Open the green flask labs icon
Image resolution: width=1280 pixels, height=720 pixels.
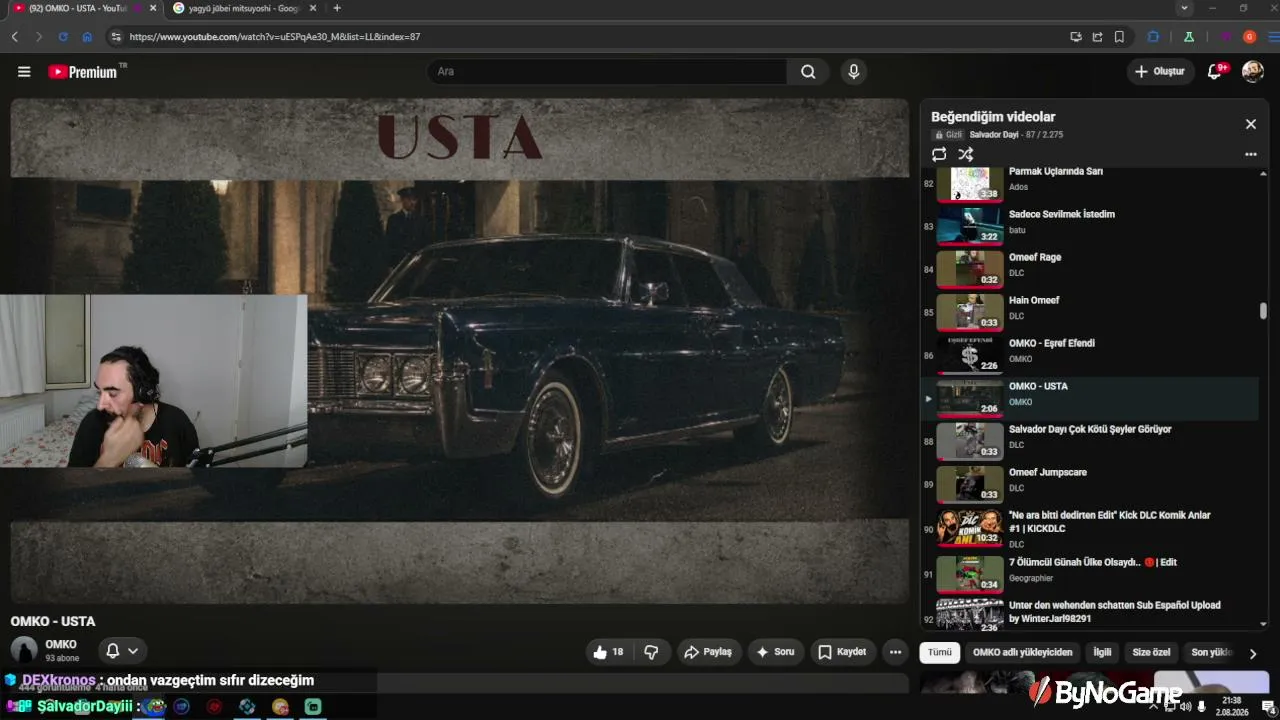click(x=1189, y=37)
